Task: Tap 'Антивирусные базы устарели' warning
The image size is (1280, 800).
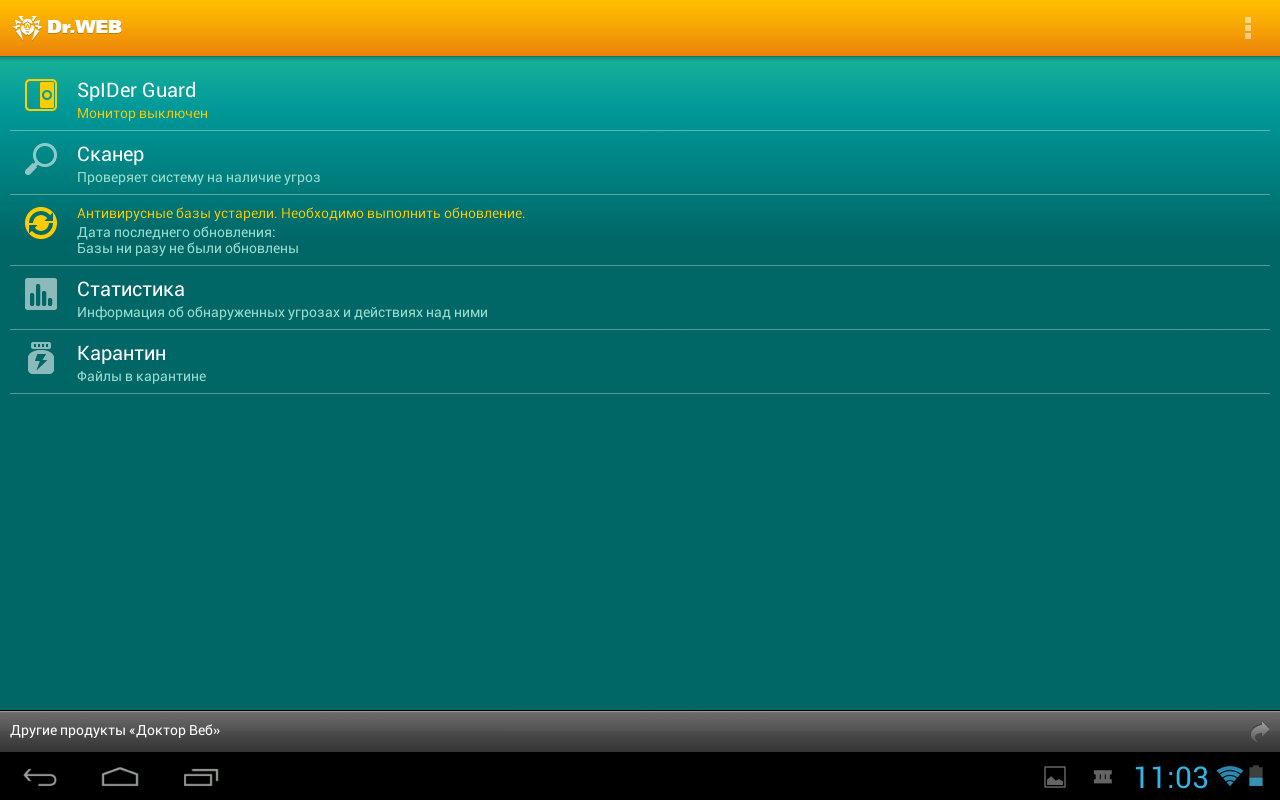Action: click(x=301, y=214)
